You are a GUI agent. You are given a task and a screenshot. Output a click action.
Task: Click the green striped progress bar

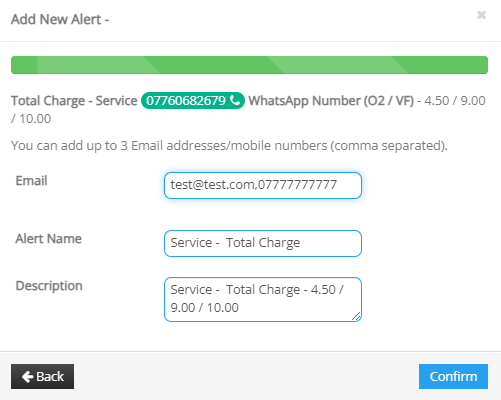(249, 65)
